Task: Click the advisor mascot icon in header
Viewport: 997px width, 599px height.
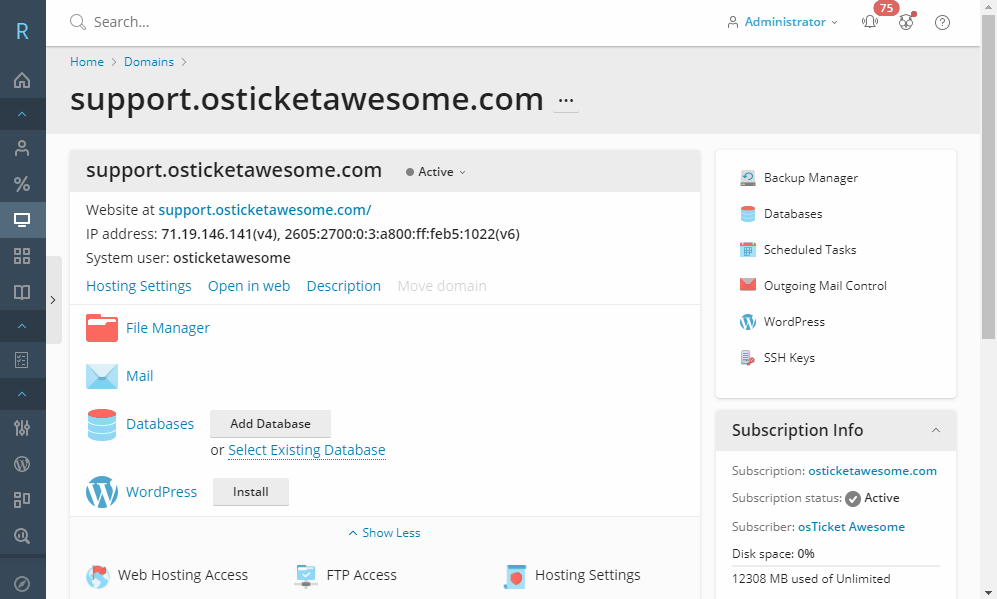Action: coord(906,22)
